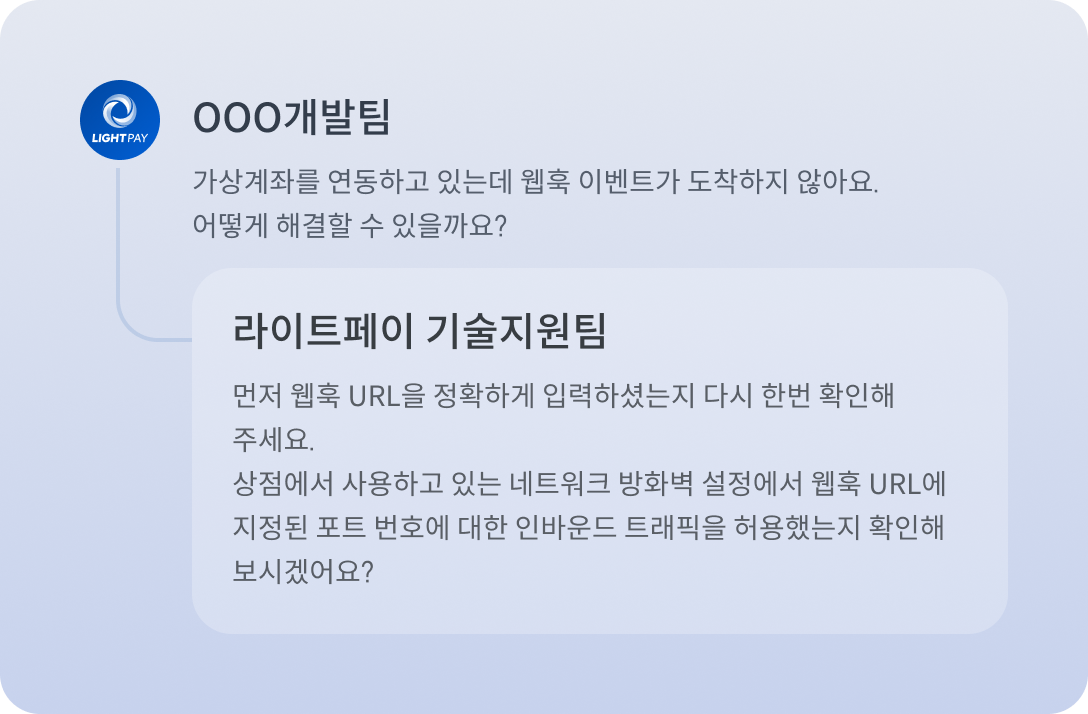Click the 어떻게 해결할 수 있을까요? line
Image resolution: width=1088 pixels, height=714 pixels.
[350, 225]
